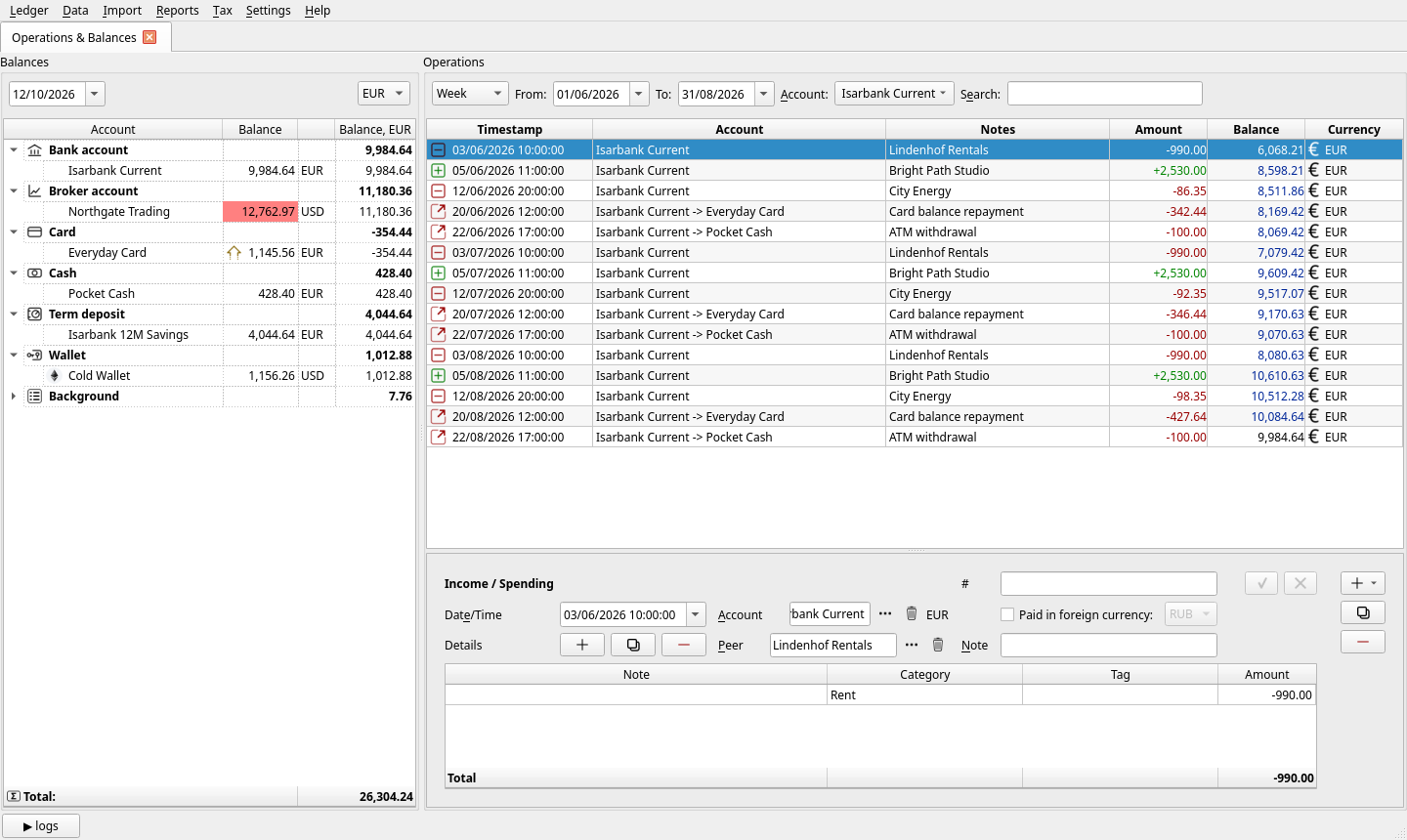Collapse the Bank account group
Image resolution: width=1407 pixels, height=840 pixels.
pos(14,150)
